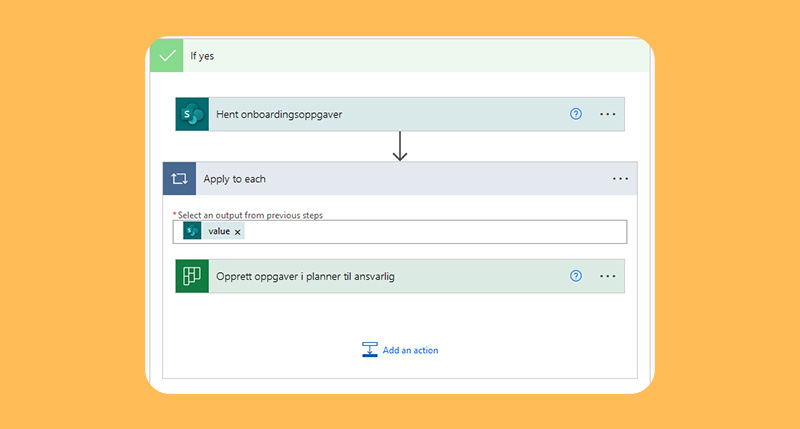This screenshot has width=800, height=429.
Task: Click the Add an action icon
Action: pos(369,349)
